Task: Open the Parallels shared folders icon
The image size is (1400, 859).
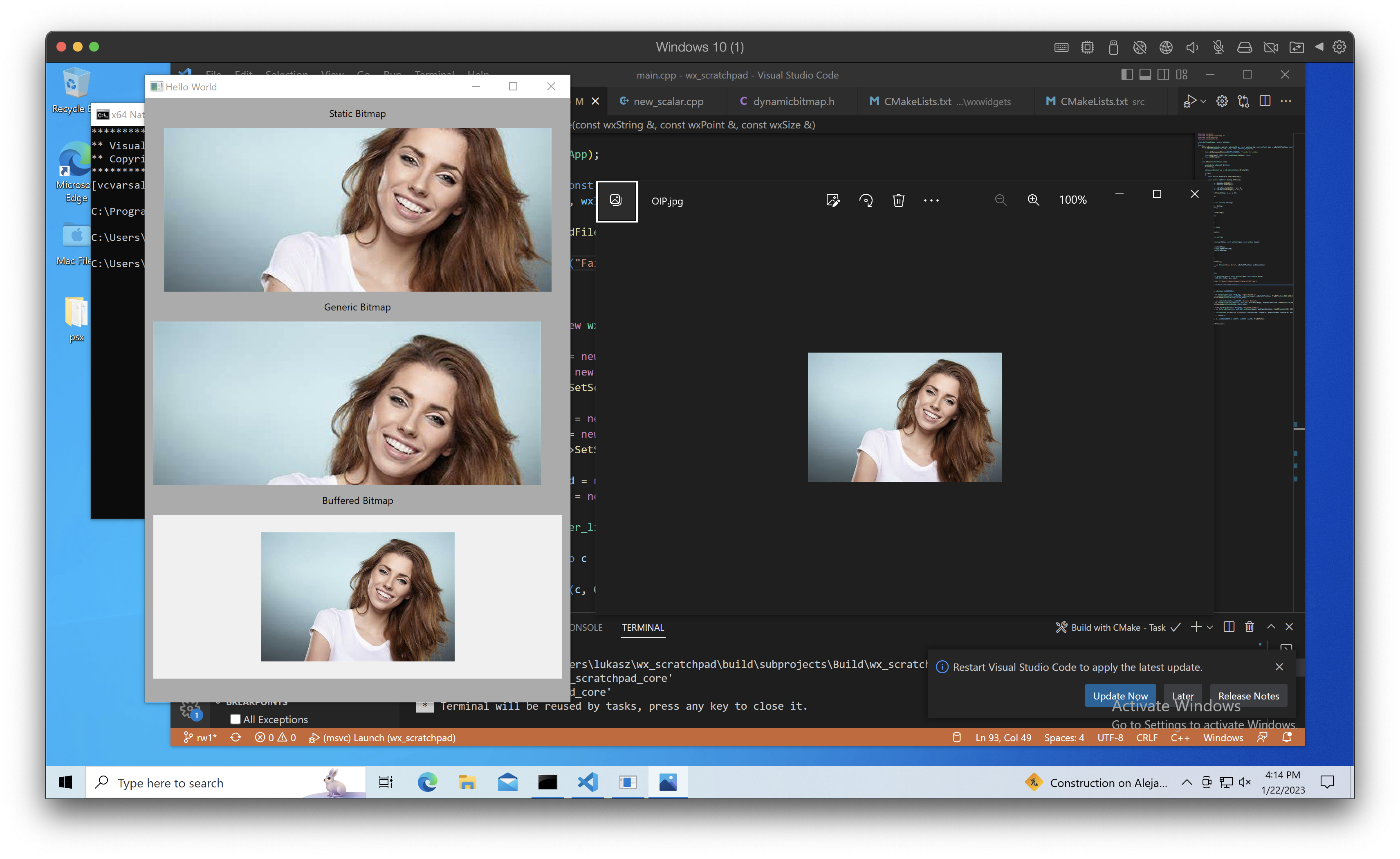Action: point(1296,47)
